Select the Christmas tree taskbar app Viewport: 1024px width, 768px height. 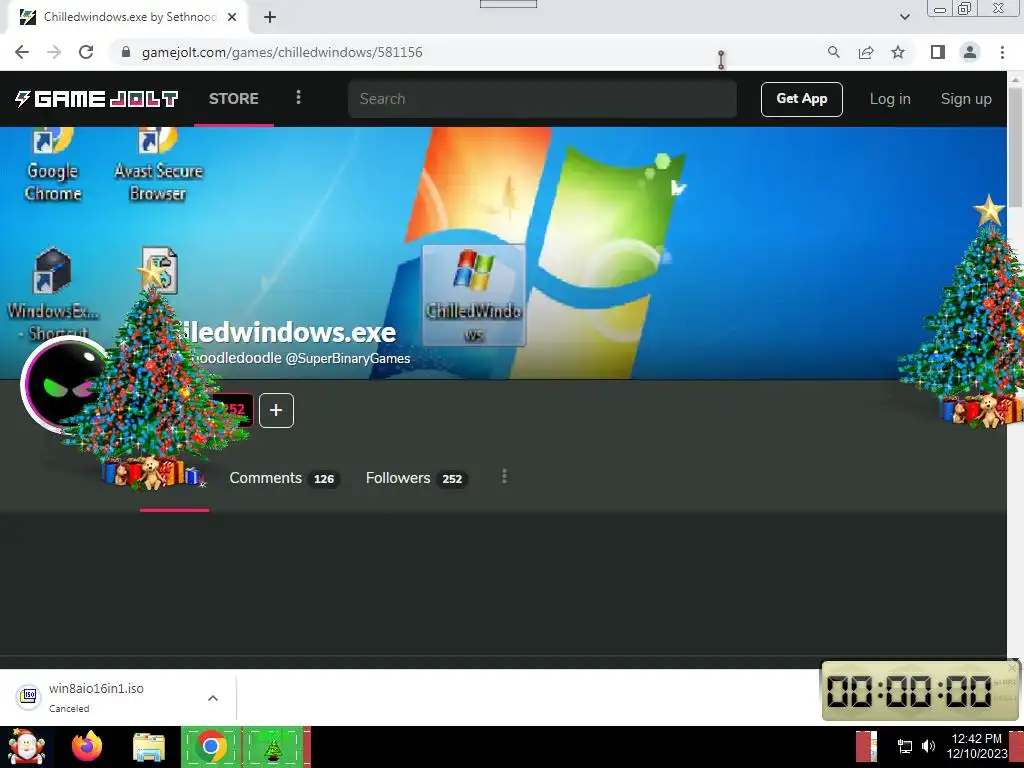tap(273, 747)
